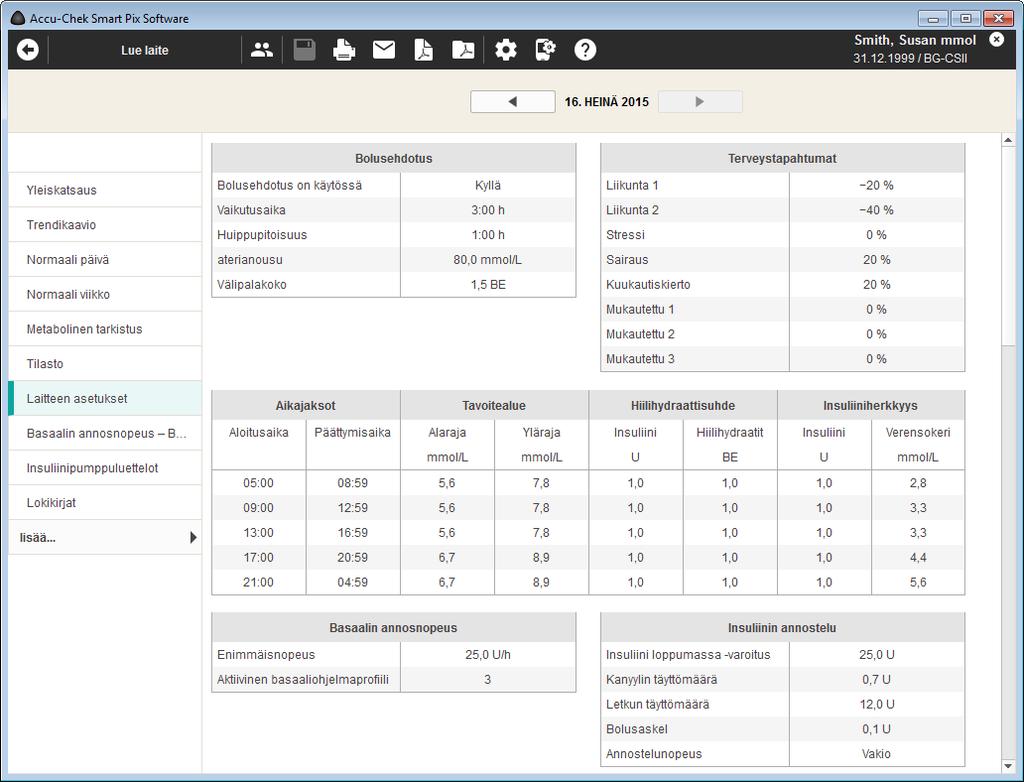
Task: Go to next date with right arrow
Action: pos(700,102)
